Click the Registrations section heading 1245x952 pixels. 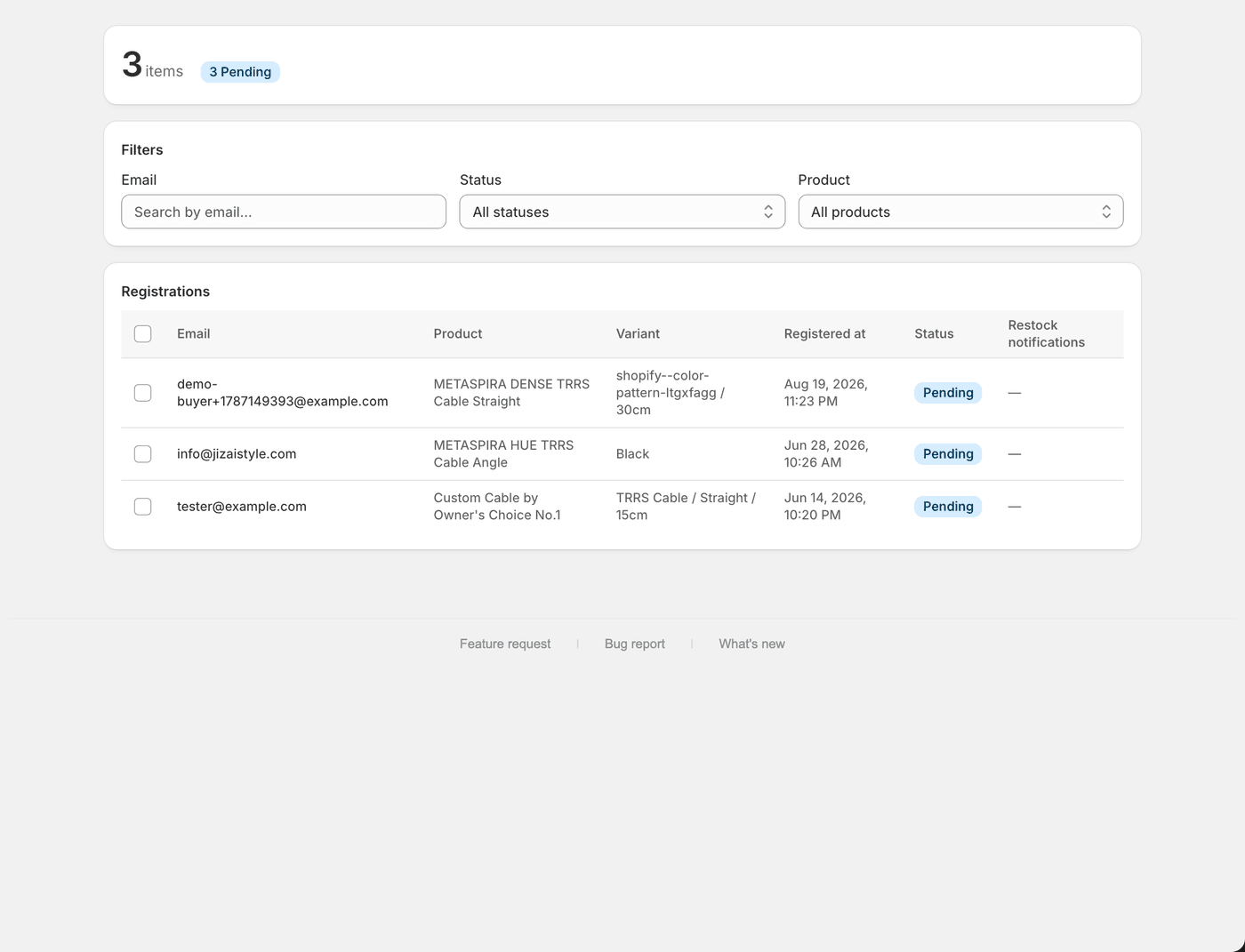(x=165, y=292)
